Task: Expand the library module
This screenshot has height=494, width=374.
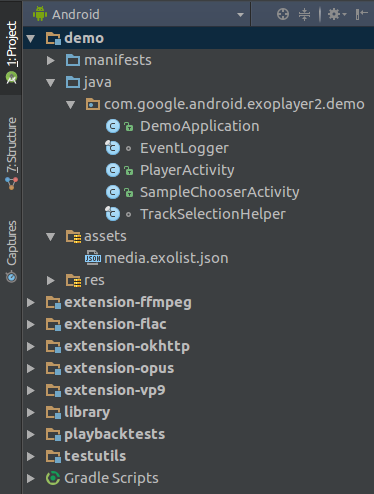Action: tap(31, 412)
